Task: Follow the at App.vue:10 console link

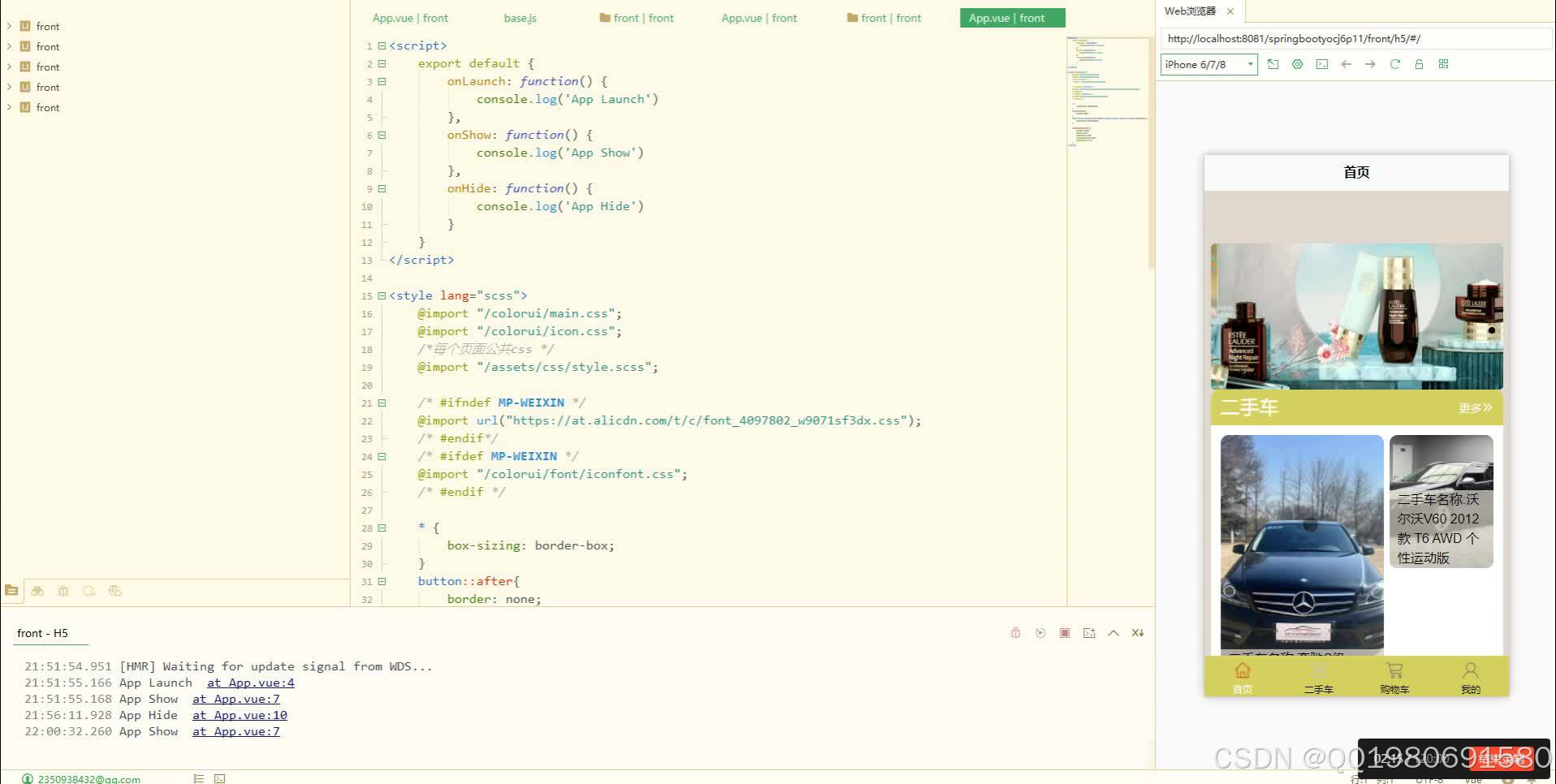Action: point(240,715)
